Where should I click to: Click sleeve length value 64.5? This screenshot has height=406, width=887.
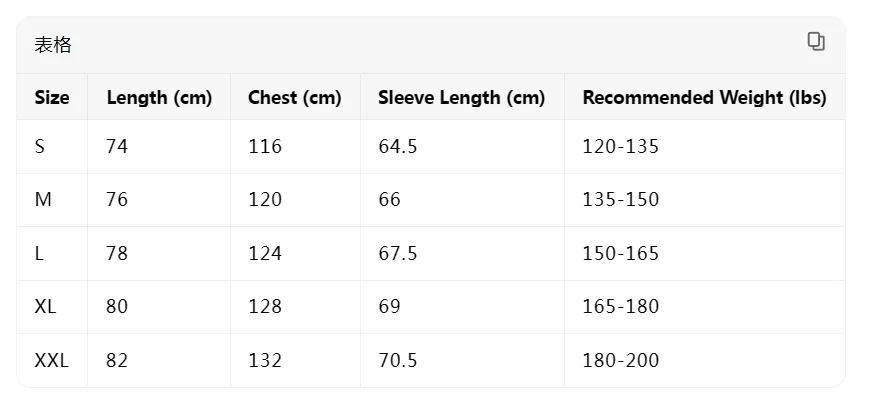point(397,147)
